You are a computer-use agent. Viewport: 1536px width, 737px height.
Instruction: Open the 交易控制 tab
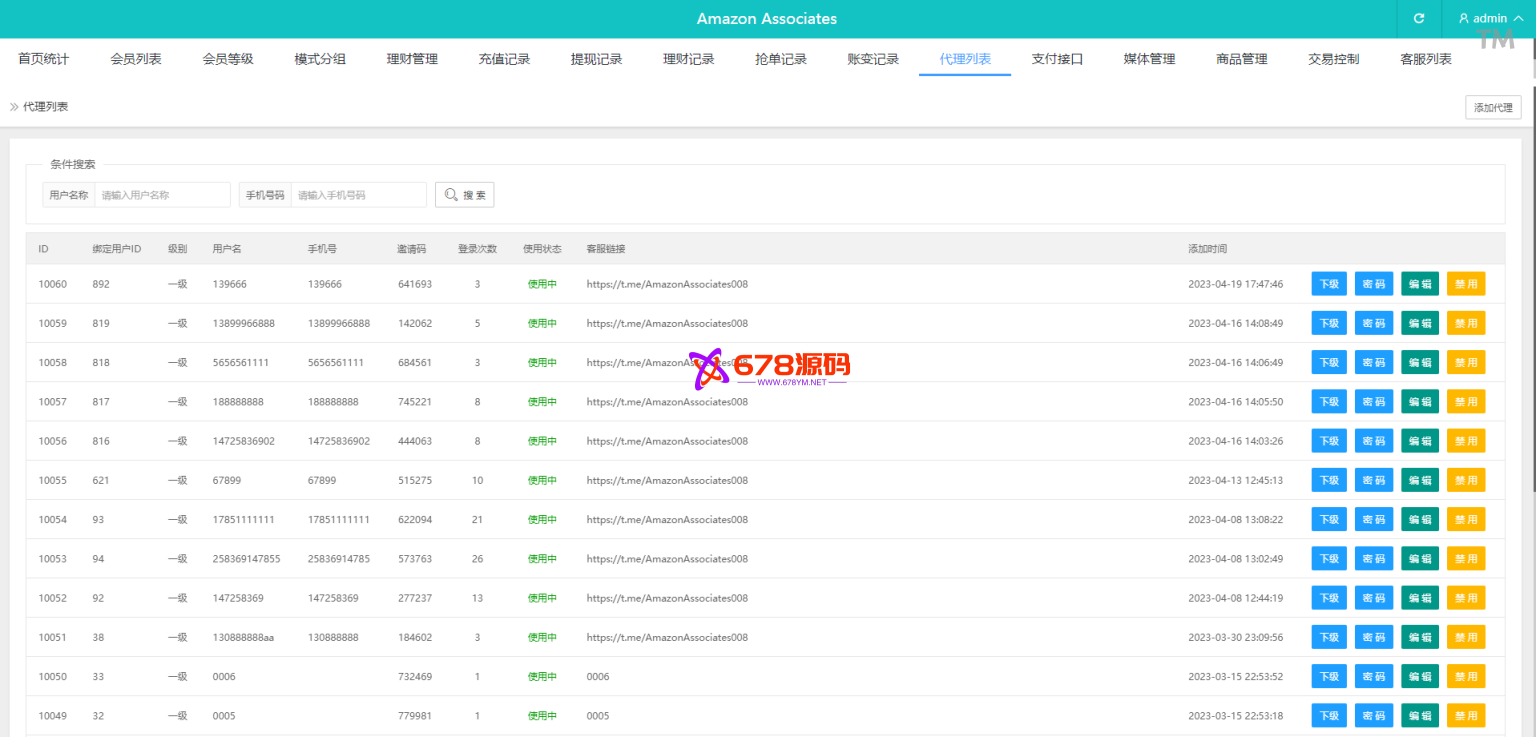point(1333,59)
